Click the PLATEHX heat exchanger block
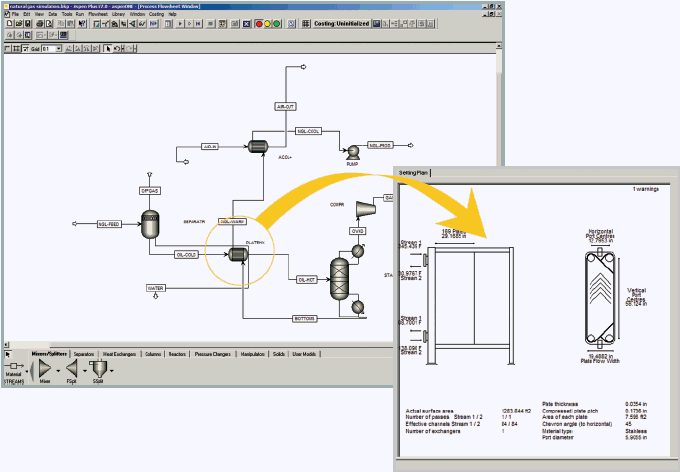This screenshot has width=680, height=472. coord(239,254)
